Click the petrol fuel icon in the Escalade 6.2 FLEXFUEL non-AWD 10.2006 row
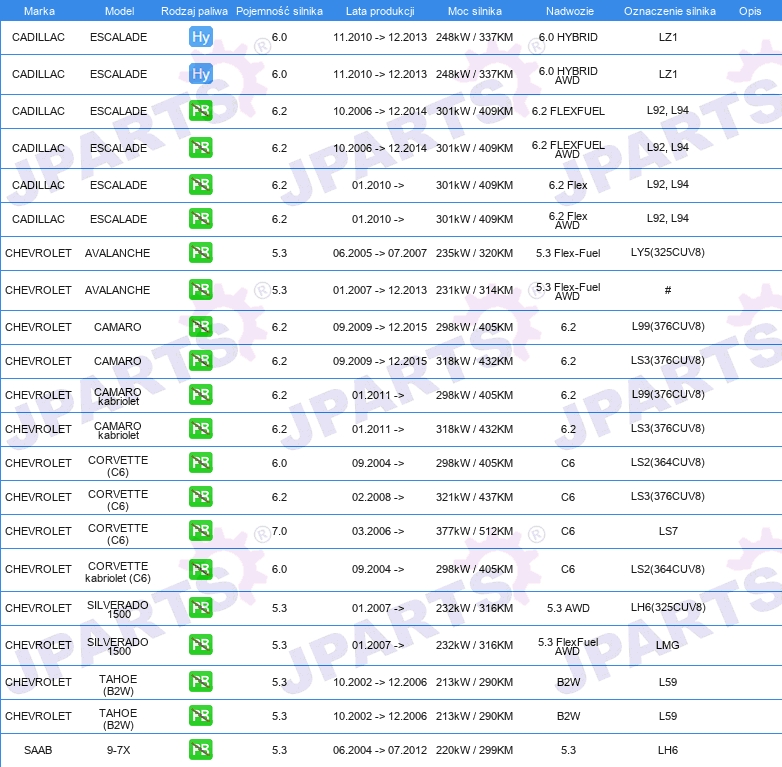This screenshot has height=767, width=782. [200, 111]
